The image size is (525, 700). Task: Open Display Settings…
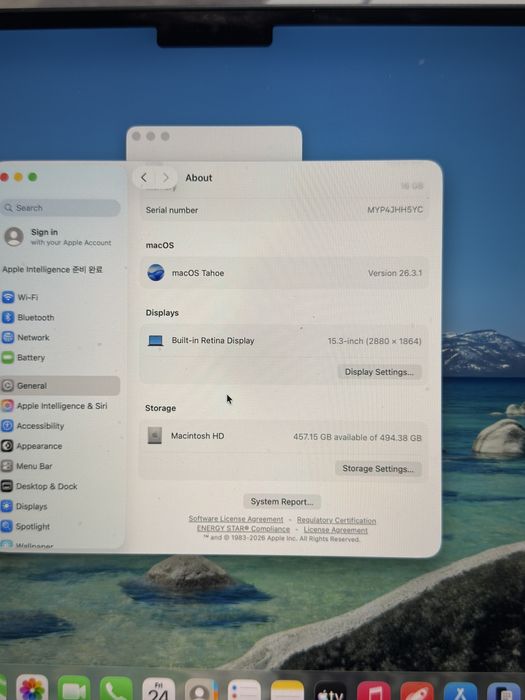tap(379, 372)
